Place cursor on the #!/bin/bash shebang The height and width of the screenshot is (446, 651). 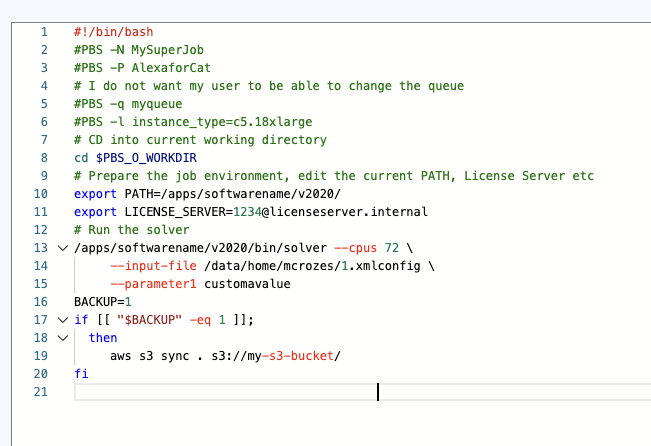click(x=113, y=32)
